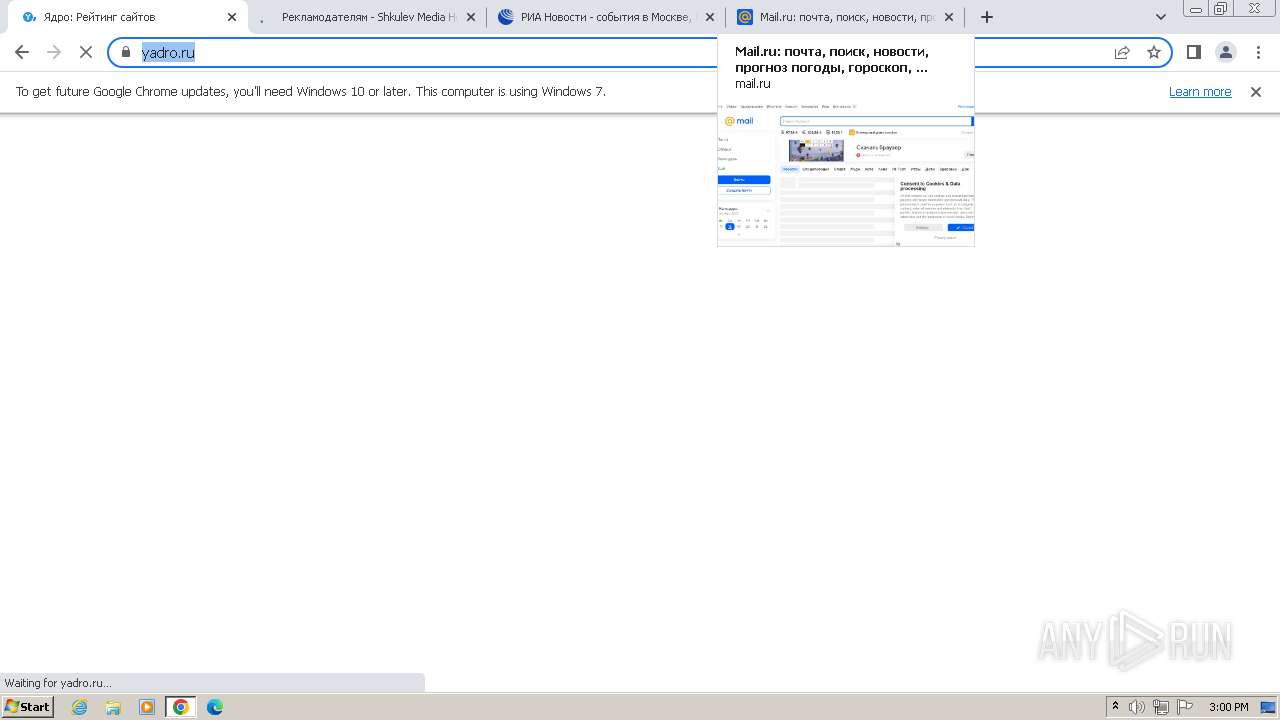Switch to РИА Новости tab

[x=605, y=17]
